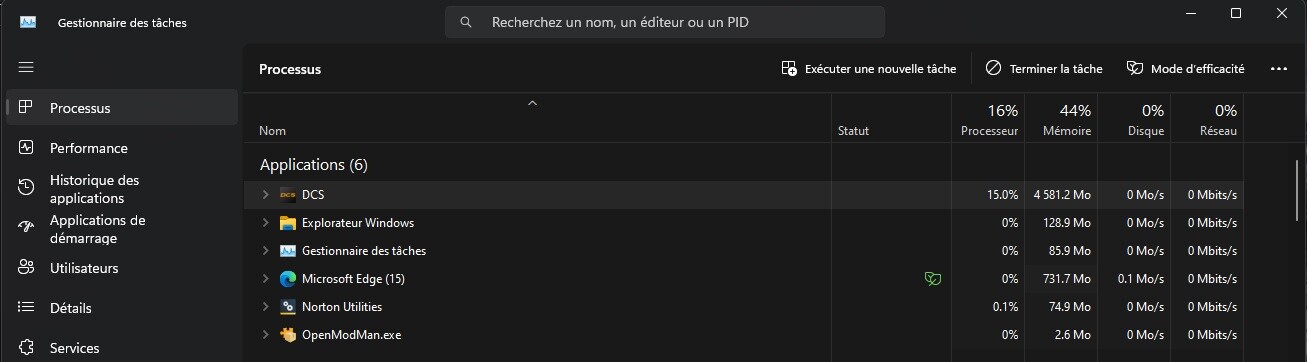Click the Norton Utilities icon
Screen dimensions: 1311x362
click(x=288, y=307)
